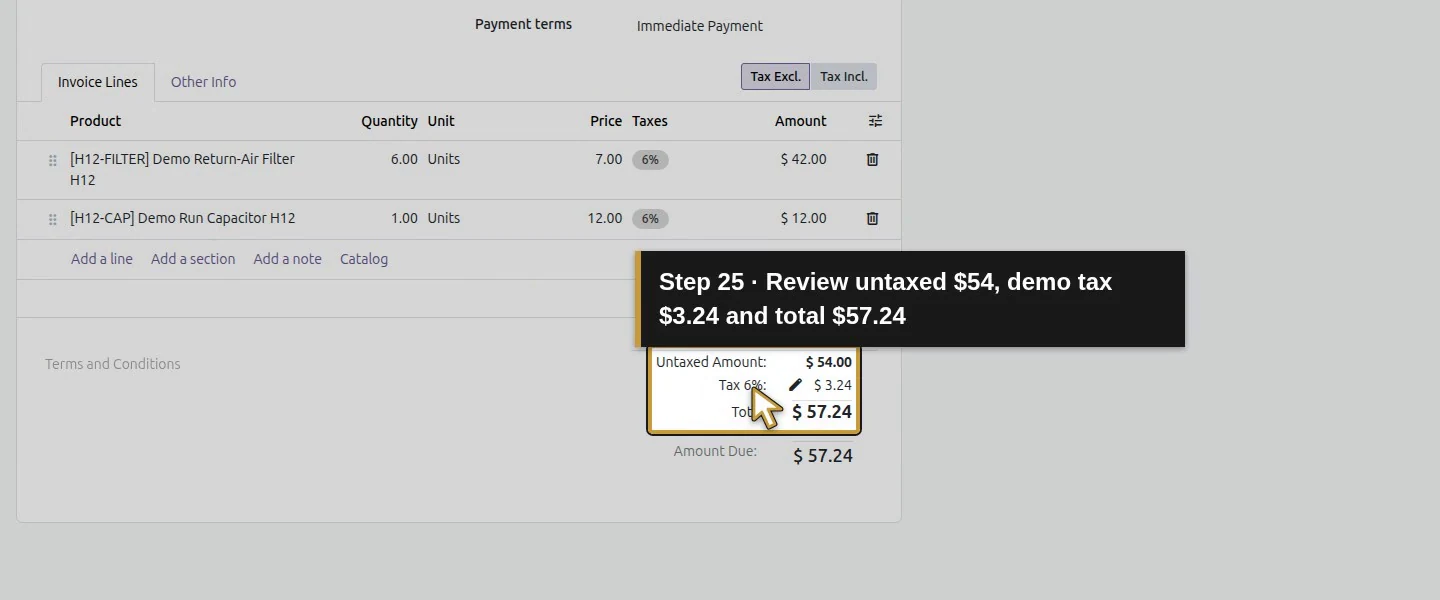Click the Demo Run Capacitor H12 product
Viewport: 1440px width, 600px height.
[183, 218]
